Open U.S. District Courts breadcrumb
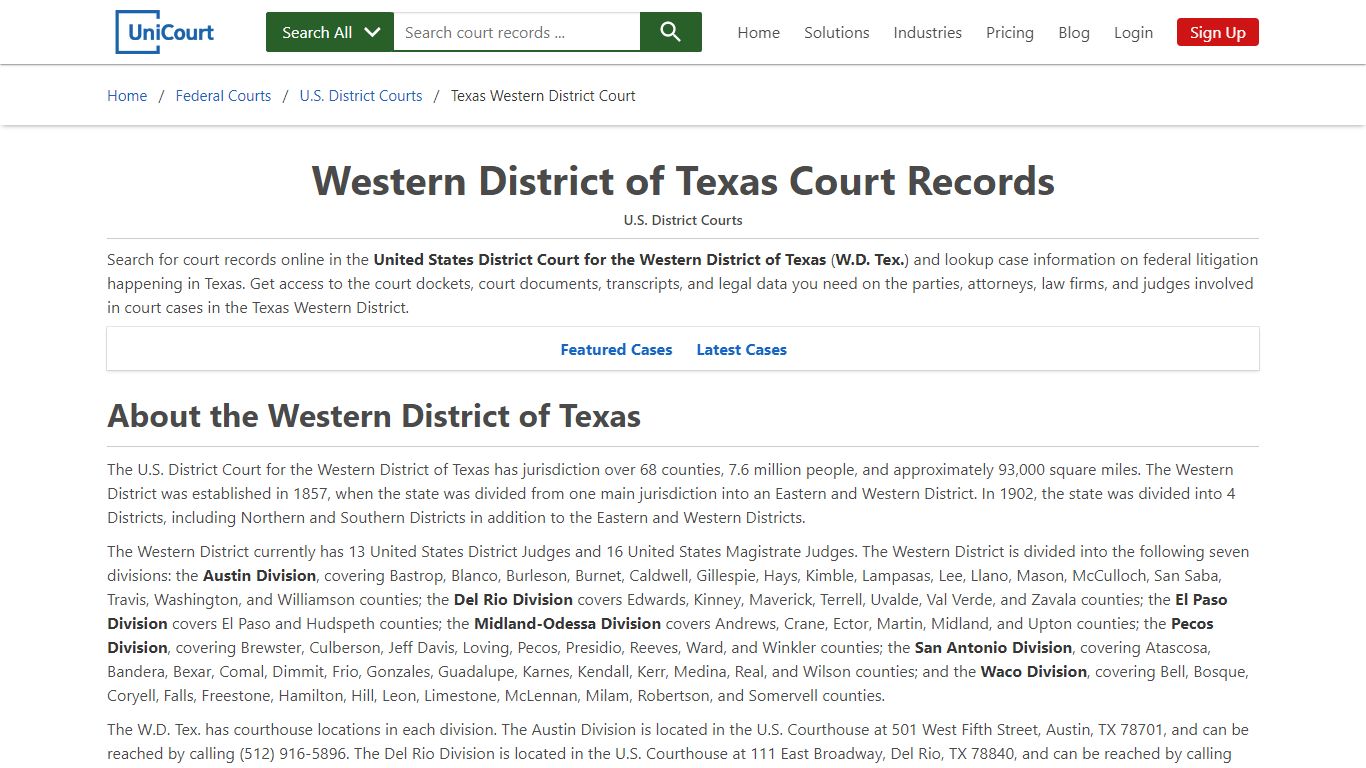This screenshot has width=1366, height=768. (361, 96)
